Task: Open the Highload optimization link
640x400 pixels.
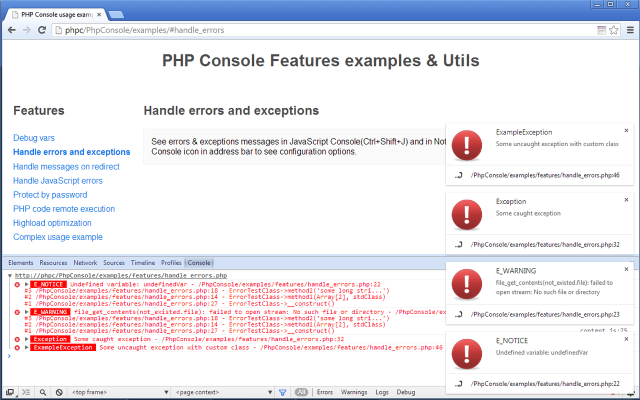Action: tap(52, 223)
